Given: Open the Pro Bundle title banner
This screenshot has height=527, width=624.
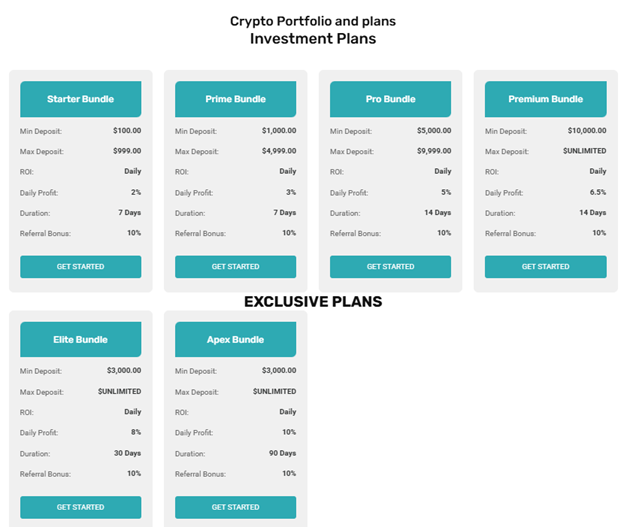Looking at the screenshot, I should pos(390,100).
